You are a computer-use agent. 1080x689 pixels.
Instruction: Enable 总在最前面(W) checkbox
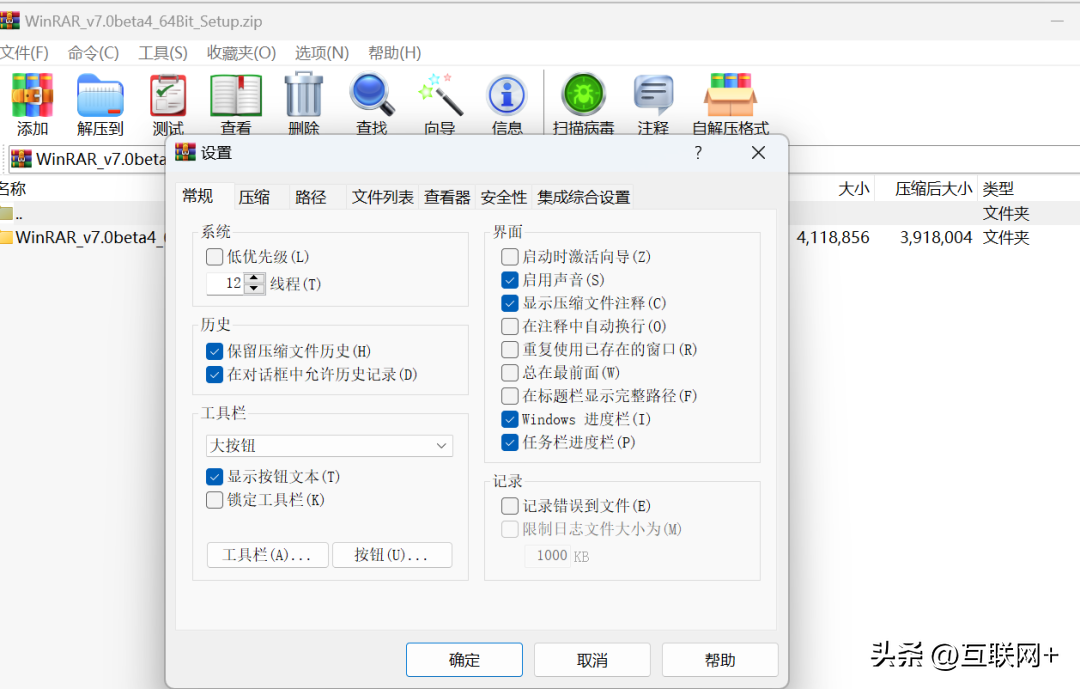click(510, 373)
